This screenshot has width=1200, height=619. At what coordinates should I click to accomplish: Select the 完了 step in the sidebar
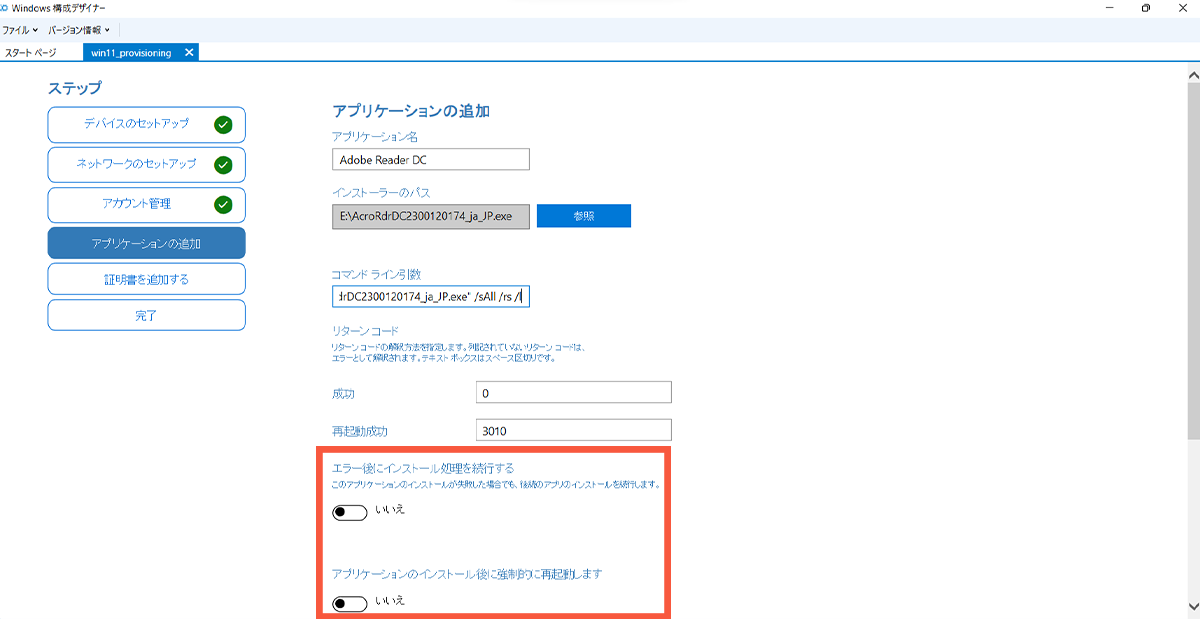tap(146, 314)
